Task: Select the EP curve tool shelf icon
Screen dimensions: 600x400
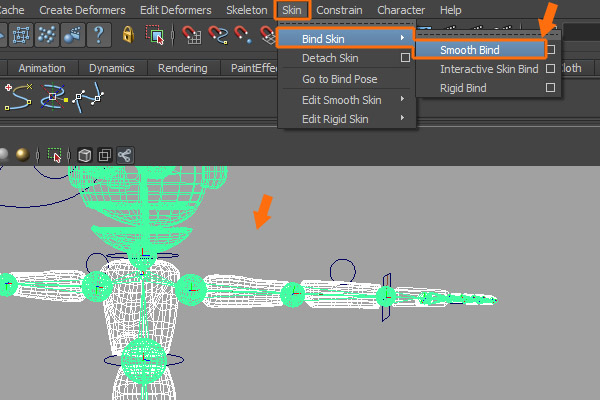Action: click(x=18, y=97)
